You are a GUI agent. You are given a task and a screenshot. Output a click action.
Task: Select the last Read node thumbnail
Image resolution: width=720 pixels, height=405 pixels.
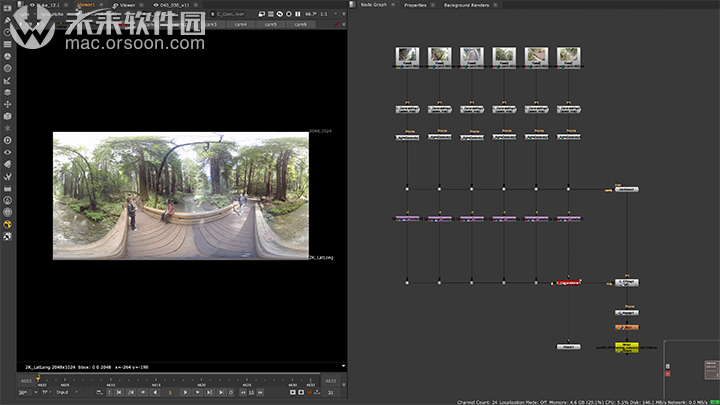pyautogui.click(x=568, y=57)
